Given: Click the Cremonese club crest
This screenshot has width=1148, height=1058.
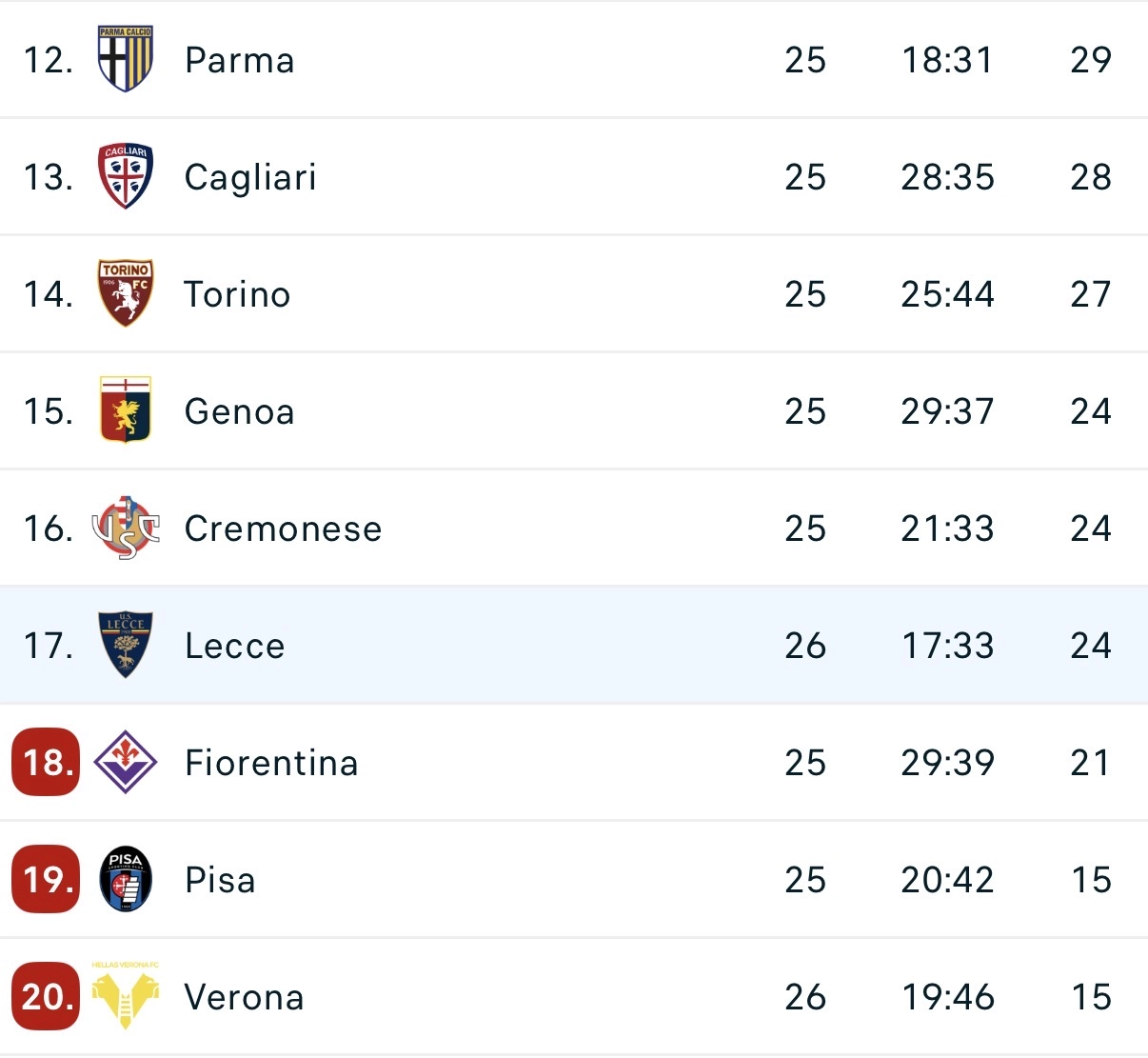Looking at the screenshot, I should 125,528.
